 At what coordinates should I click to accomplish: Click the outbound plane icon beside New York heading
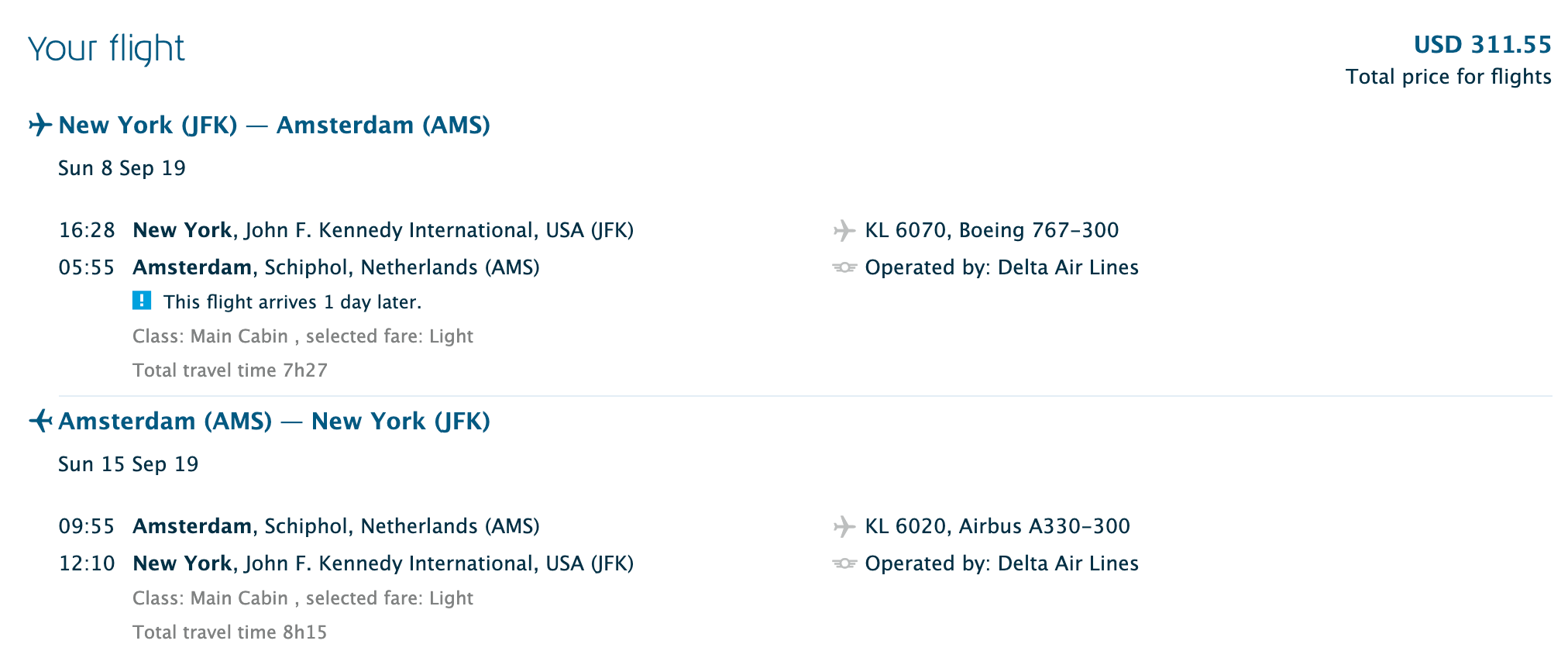click(x=40, y=125)
